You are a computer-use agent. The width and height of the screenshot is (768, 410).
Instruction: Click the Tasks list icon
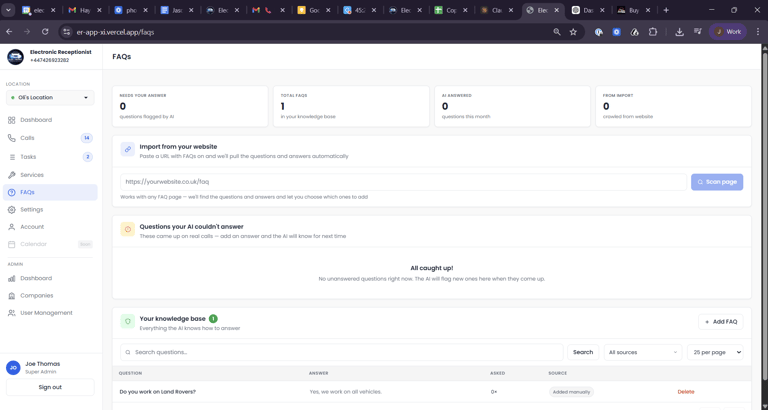click(x=12, y=157)
